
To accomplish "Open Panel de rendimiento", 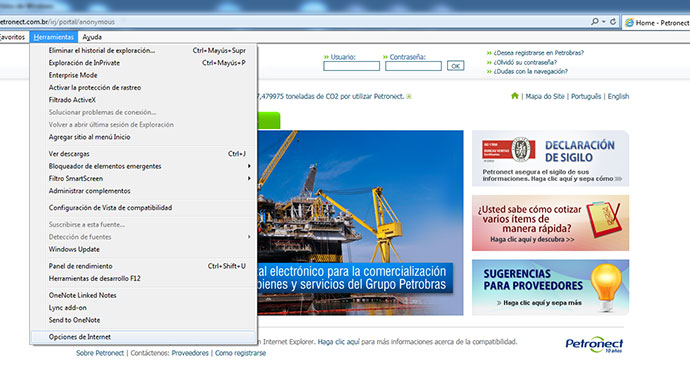I will (x=143, y=266).
